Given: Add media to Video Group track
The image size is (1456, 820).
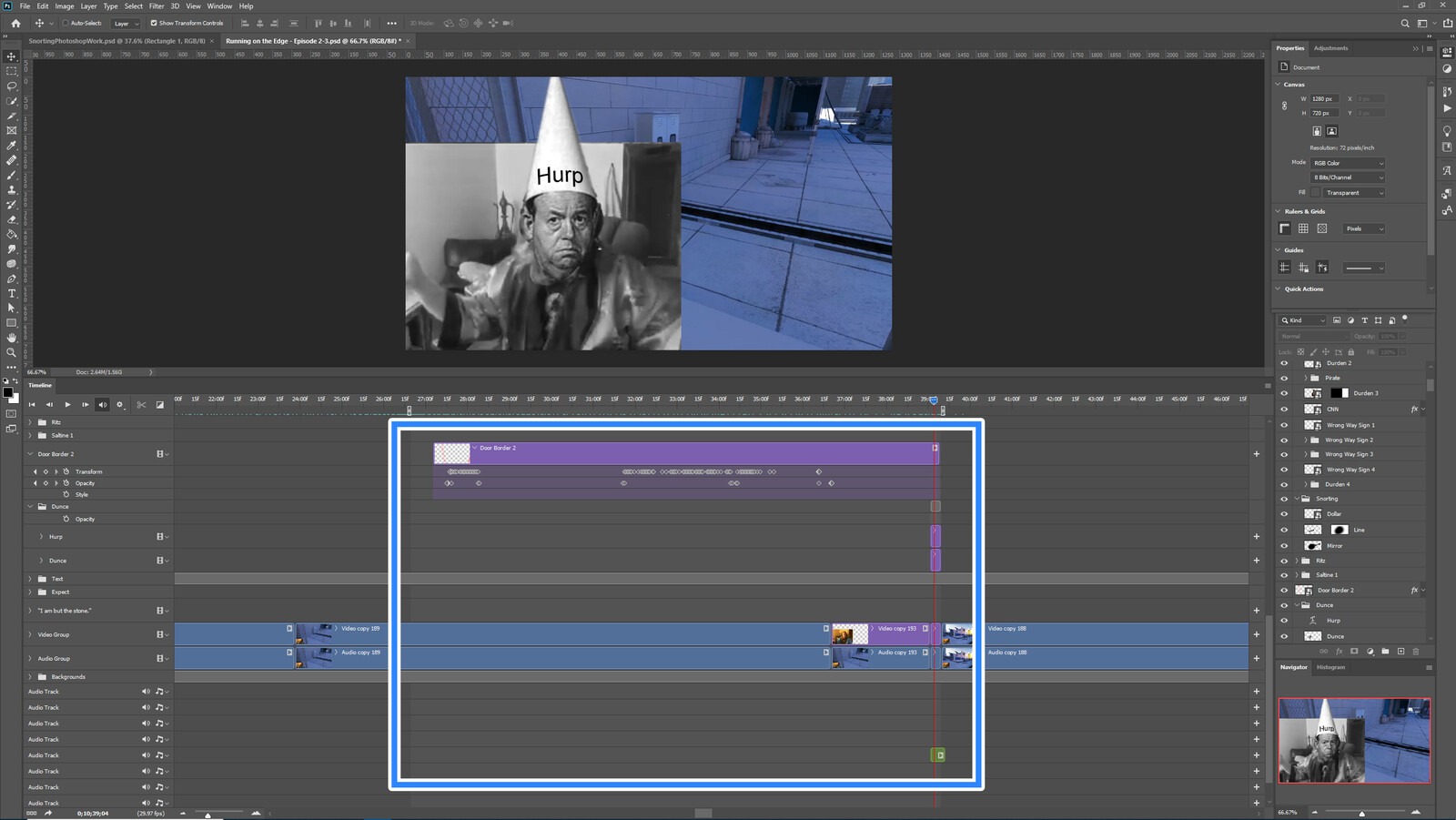Looking at the screenshot, I should pyautogui.click(x=1257, y=634).
